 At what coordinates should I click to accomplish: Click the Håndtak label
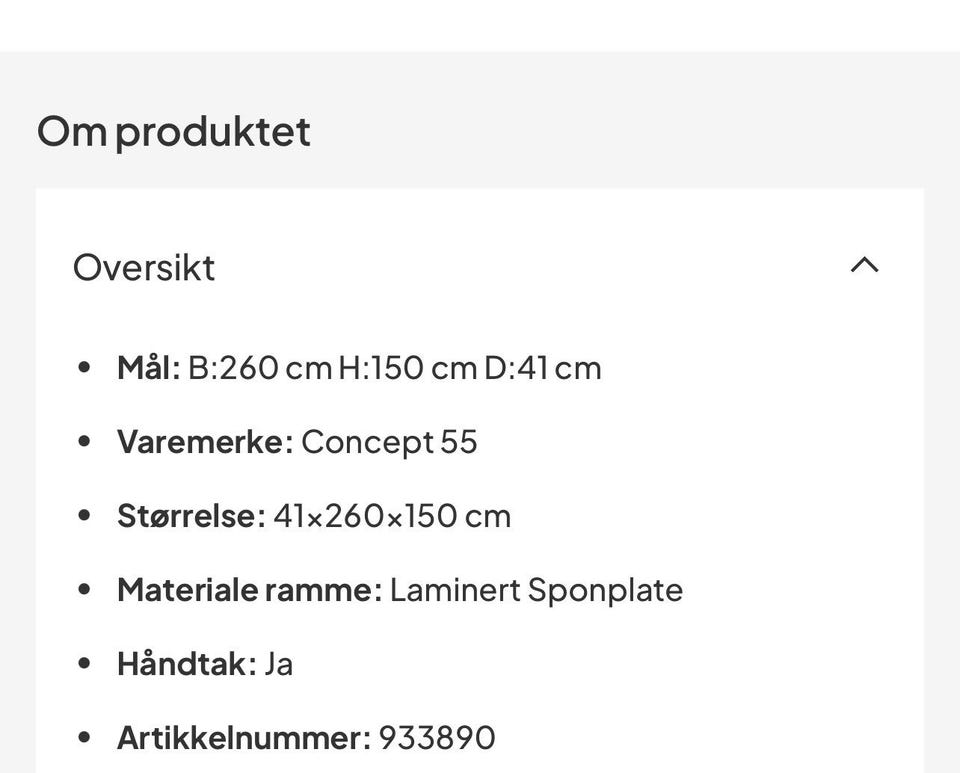(186, 664)
